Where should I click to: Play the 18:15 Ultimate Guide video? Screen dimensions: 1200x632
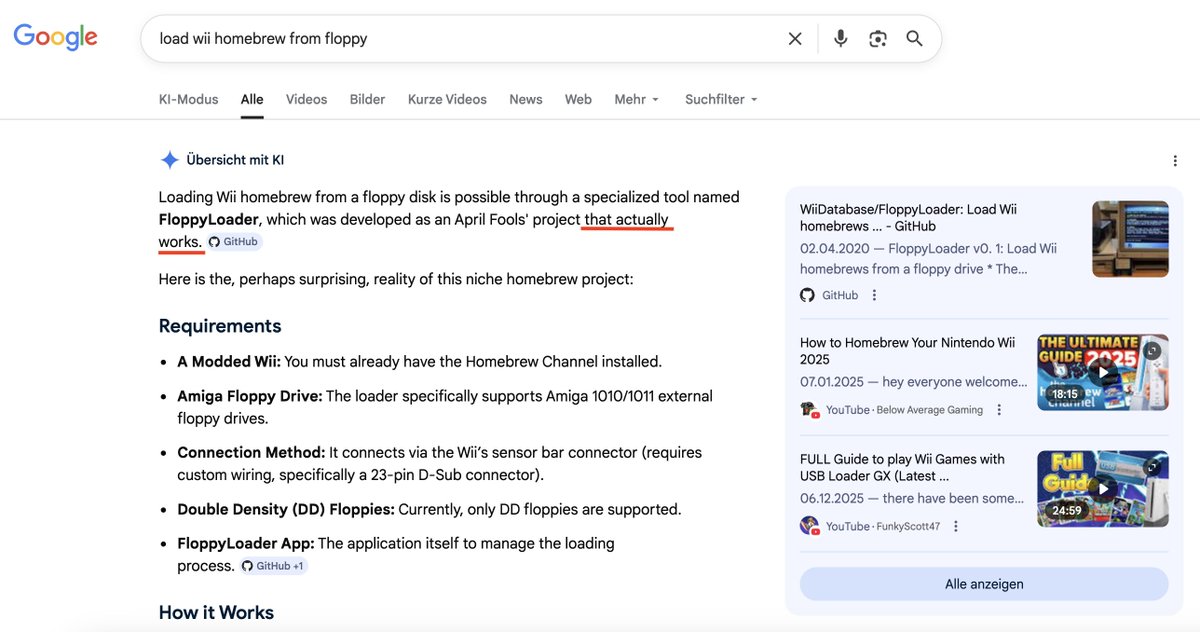[x=1102, y=371]
